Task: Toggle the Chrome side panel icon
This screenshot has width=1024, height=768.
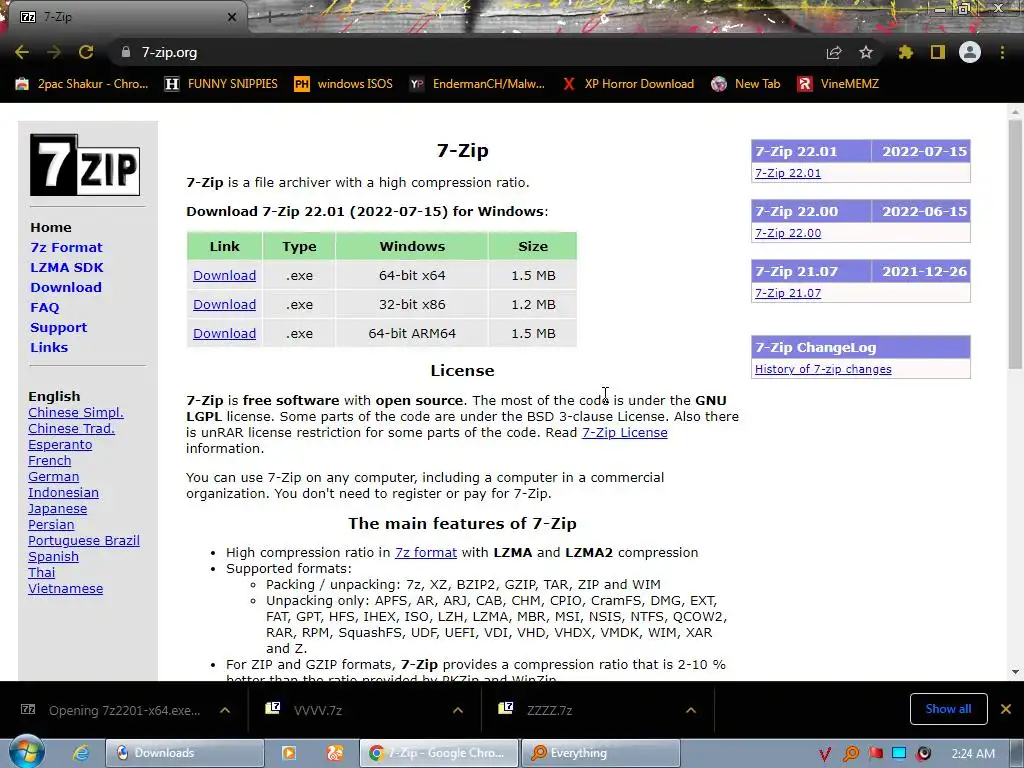Action: point(938,52)
